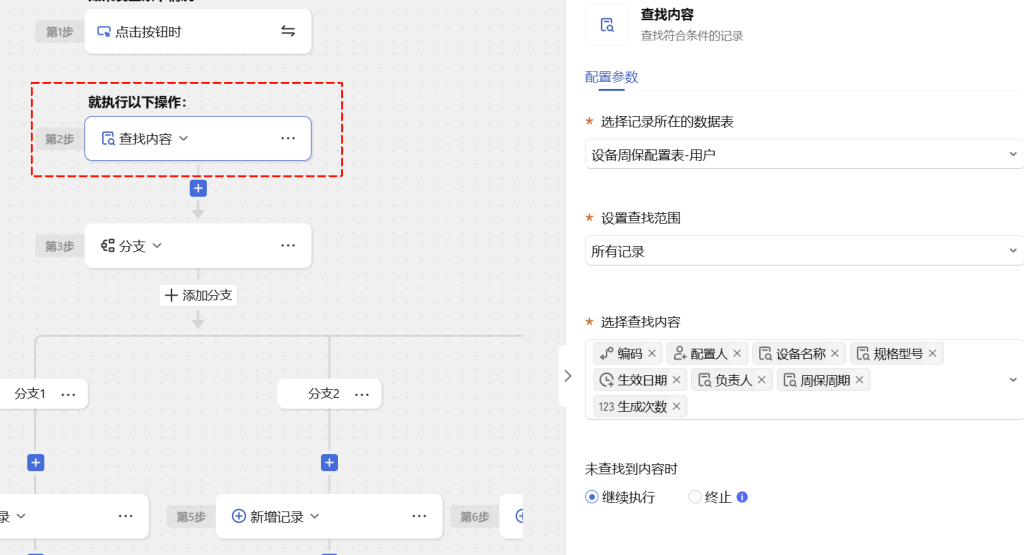Open the 分支1 more options menu
Viewport: 1024px width, 555px height.
pos(68,394)
